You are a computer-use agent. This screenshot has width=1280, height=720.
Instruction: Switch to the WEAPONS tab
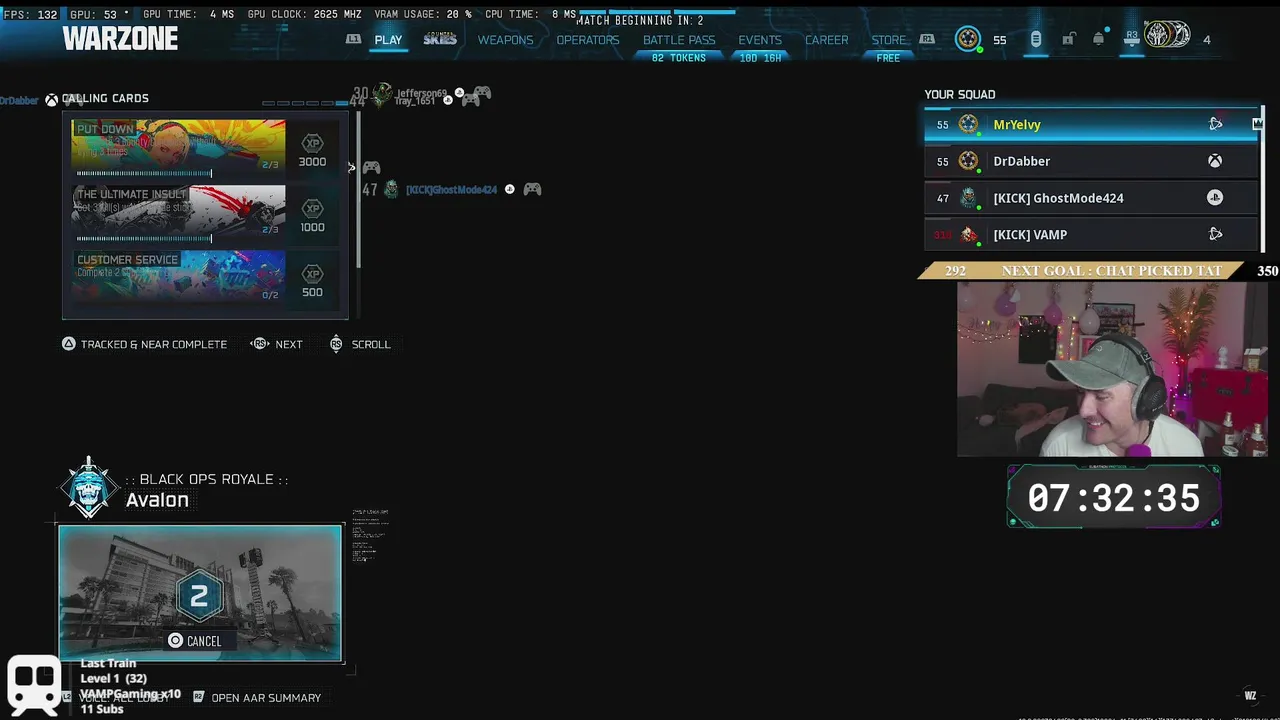pyautogui.click(x=505, y=40)
